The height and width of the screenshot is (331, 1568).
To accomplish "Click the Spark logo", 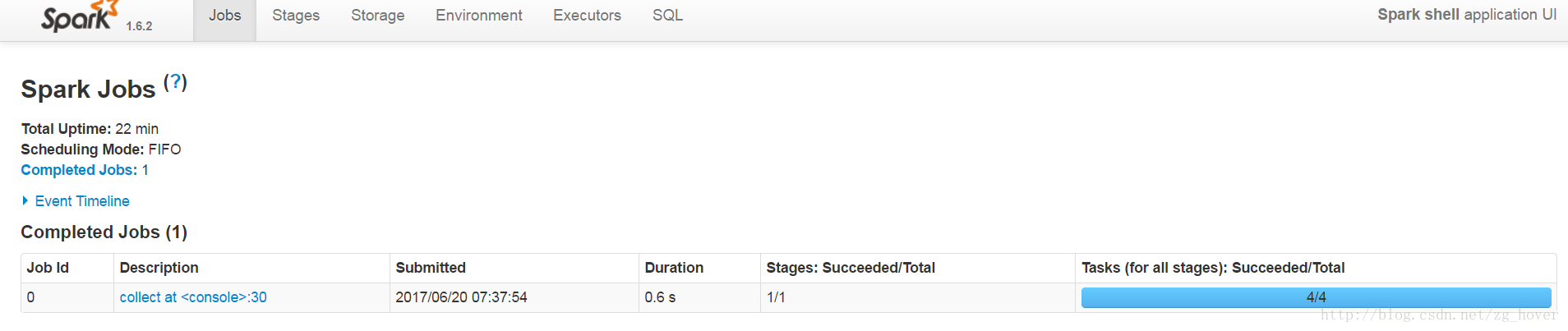I will 80,17.
